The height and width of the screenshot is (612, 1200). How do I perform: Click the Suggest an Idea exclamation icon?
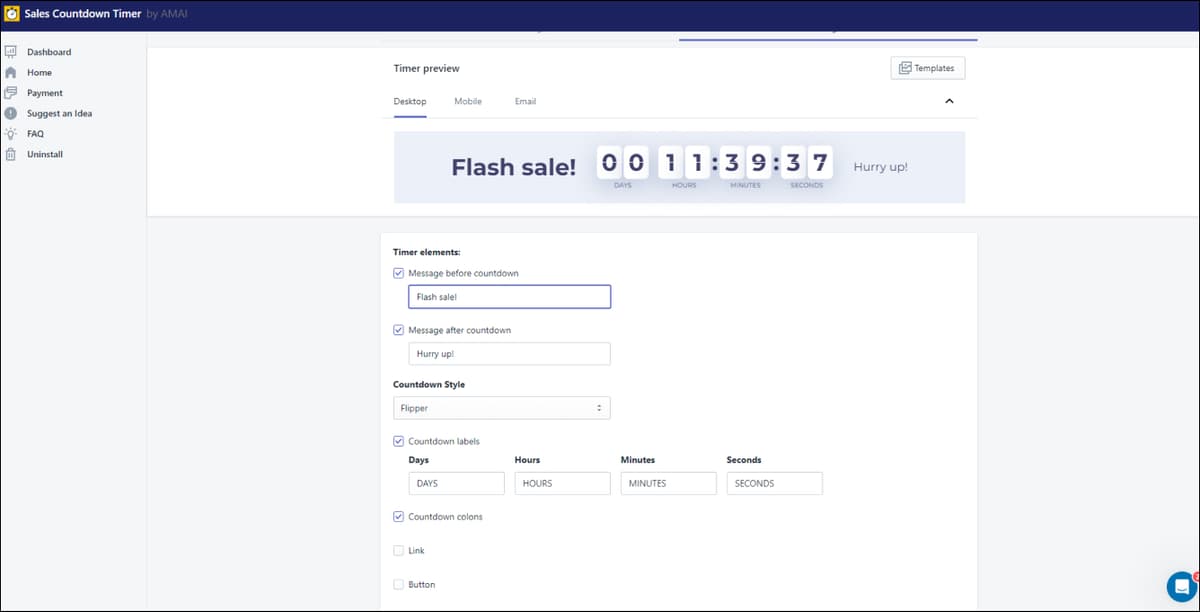click(10, 113)
